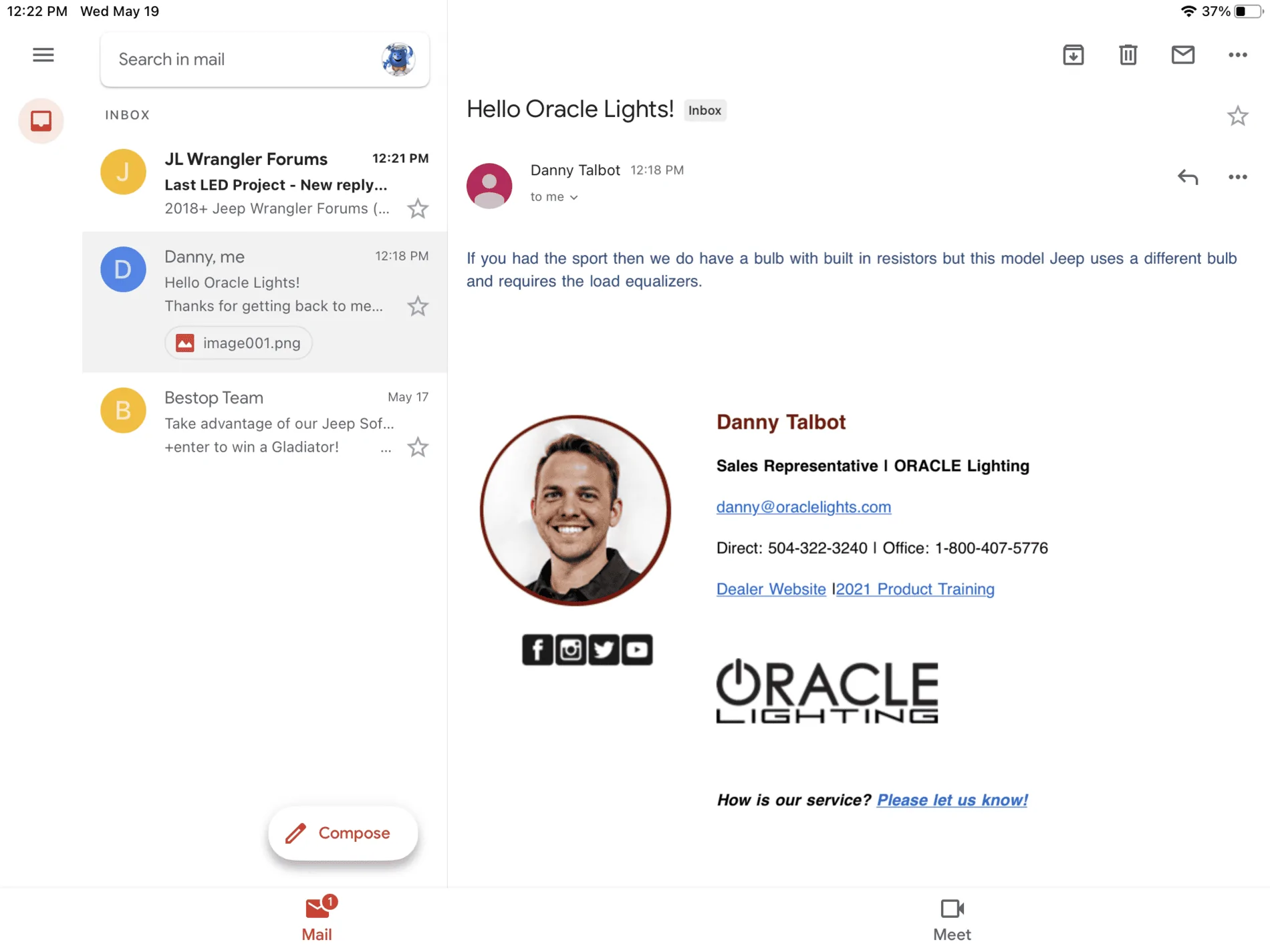Delete the email with trash icon

[x=1128, y=55]
